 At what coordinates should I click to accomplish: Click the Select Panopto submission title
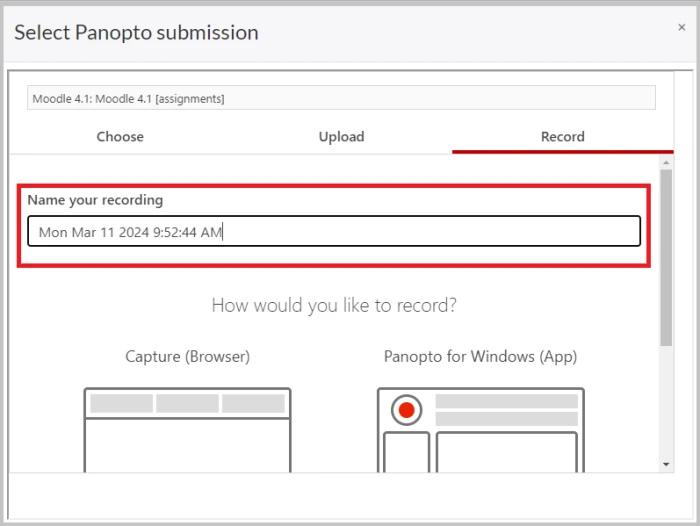(136, 33)
